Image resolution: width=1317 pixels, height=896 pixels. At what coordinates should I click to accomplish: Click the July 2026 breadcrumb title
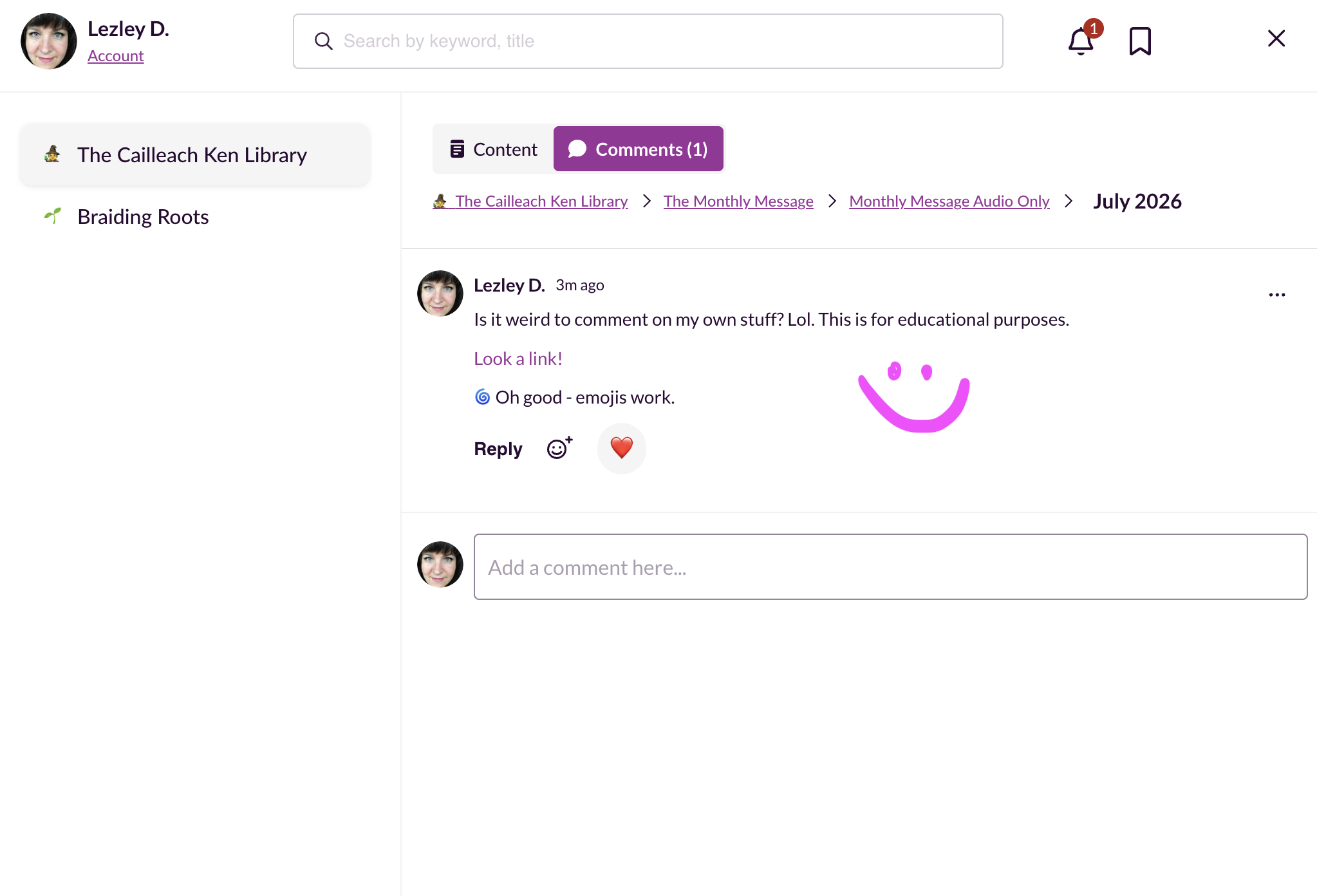1137,201
